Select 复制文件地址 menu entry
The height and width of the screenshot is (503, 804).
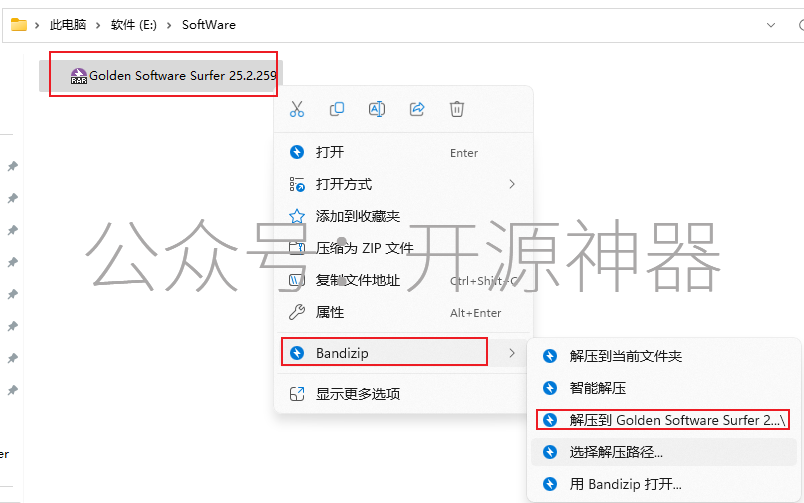pyautogui.click(x=404, y=280)
